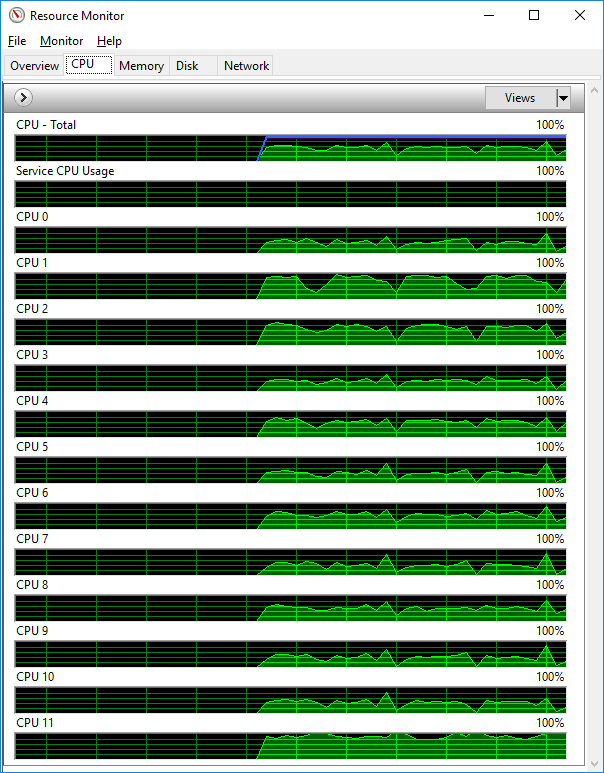Click the CPU 3 usage graph
This screenshot has height=773, width=604.
pyautogui.click(x=290, y=378)
